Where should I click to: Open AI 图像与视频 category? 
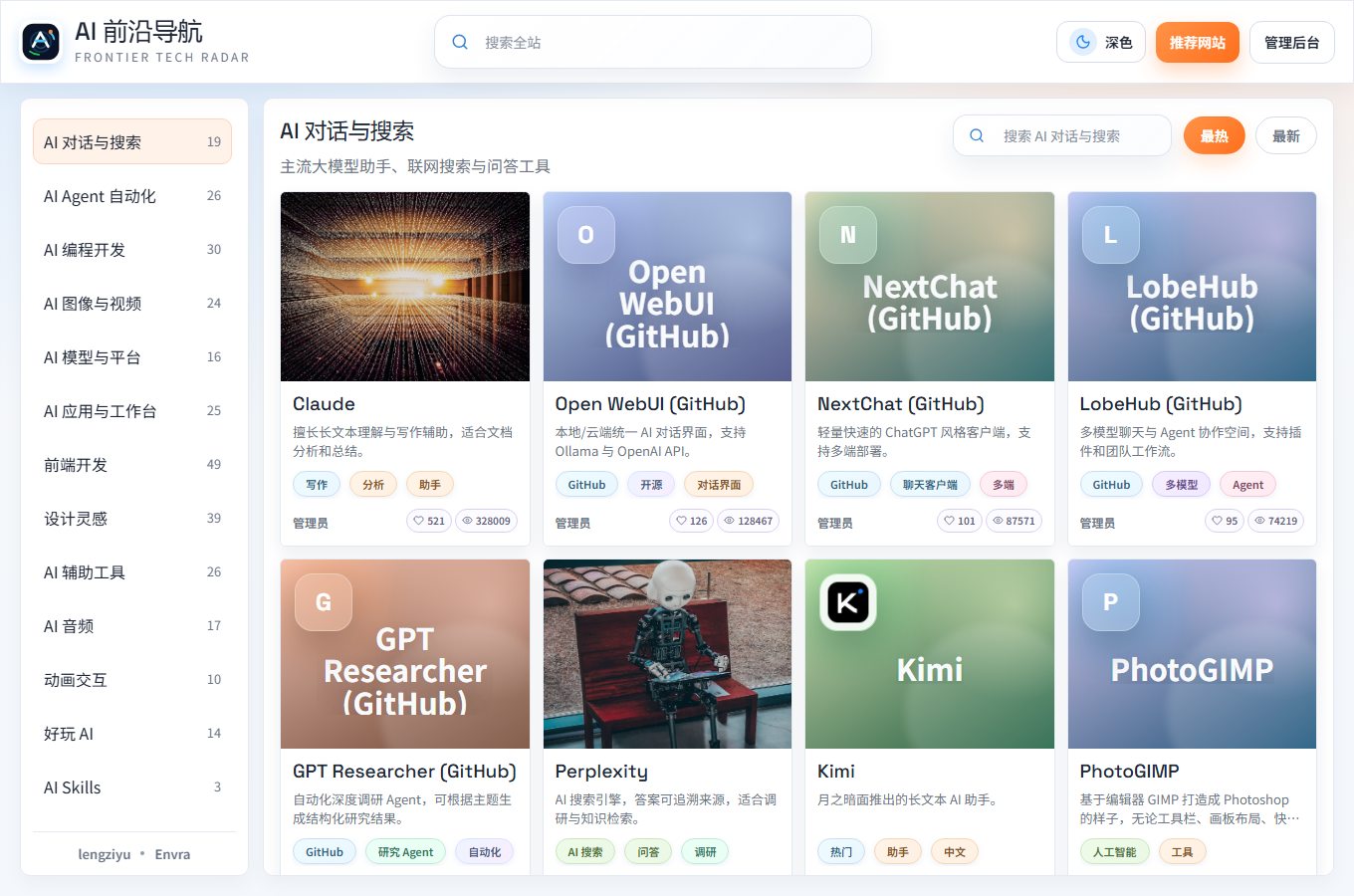(x=132, y=304)
